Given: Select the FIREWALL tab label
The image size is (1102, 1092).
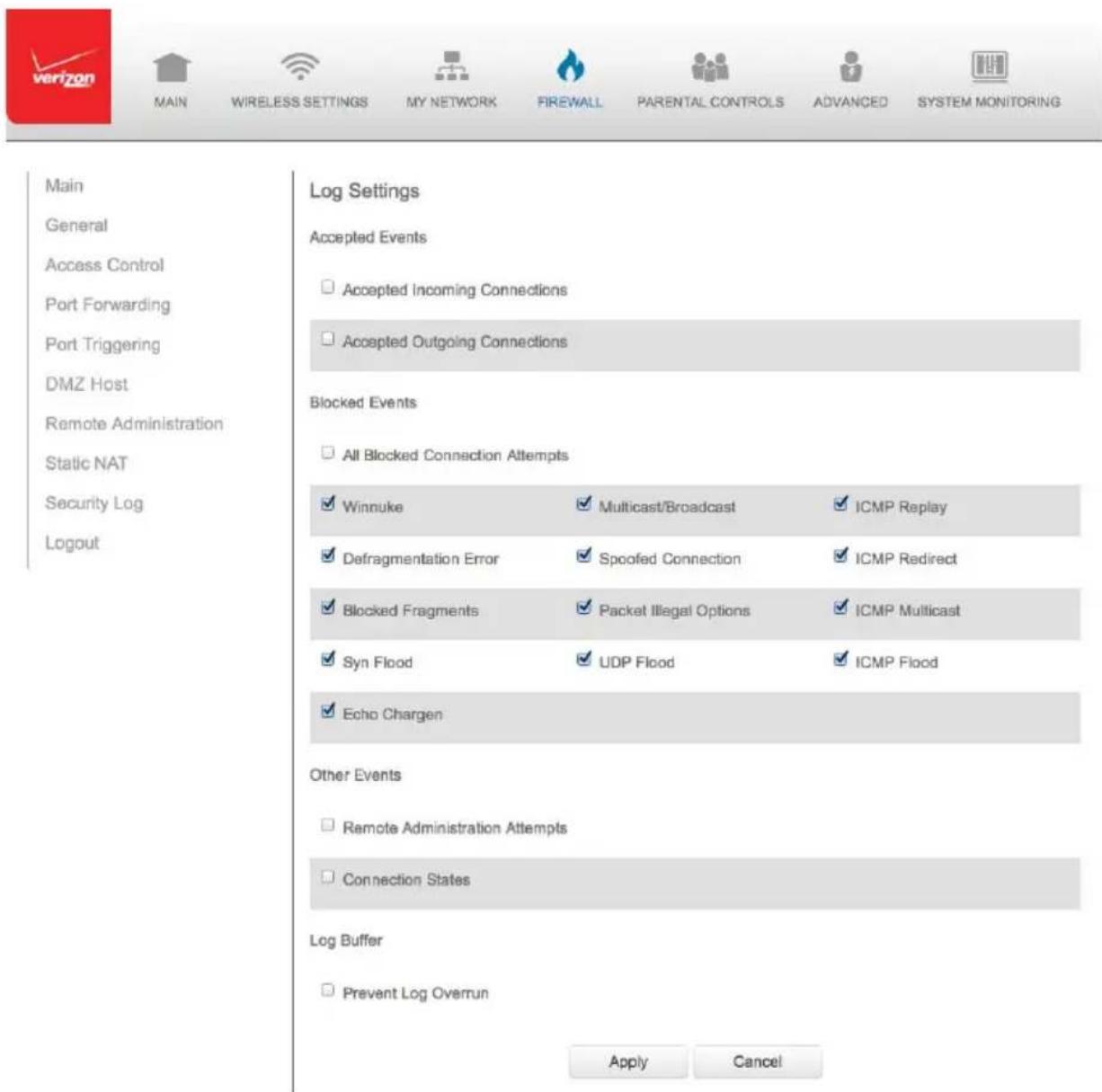Looking at the screenshot, I should click(x=570, y=102).
